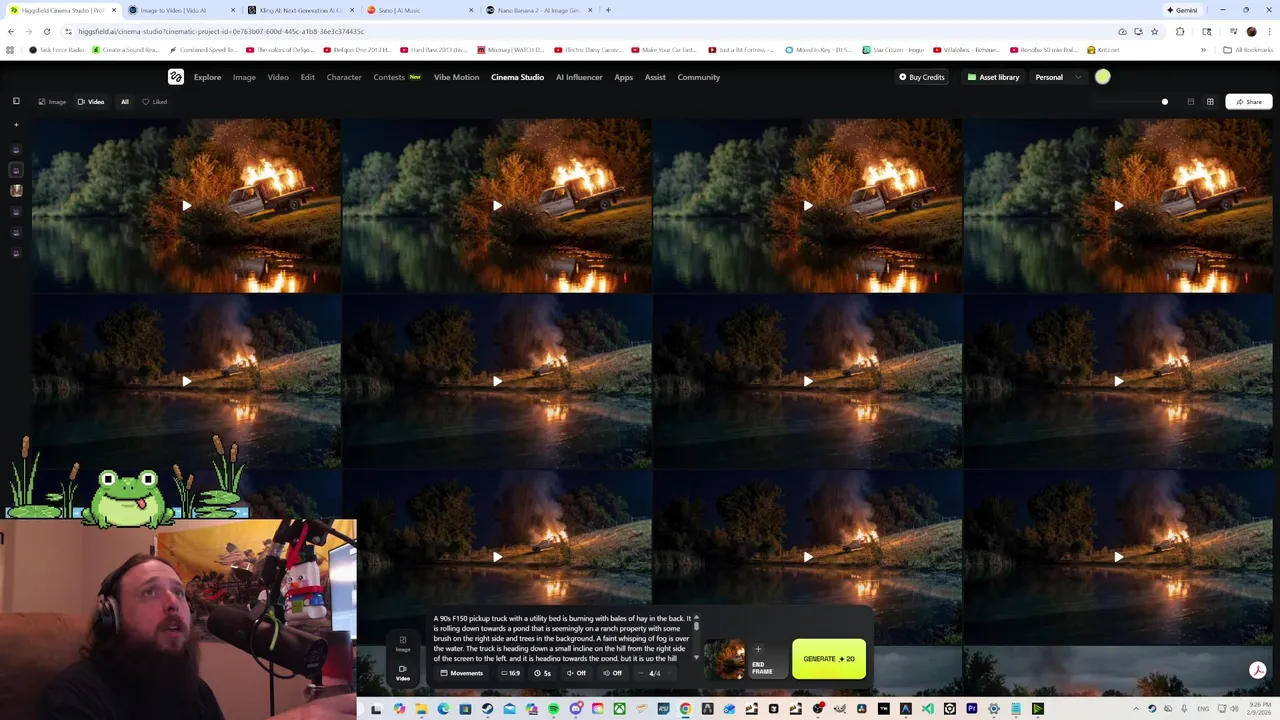Change the 16:9 aspect ratio
Viewport: 1280px width, 720px height.
pos(510,673)
